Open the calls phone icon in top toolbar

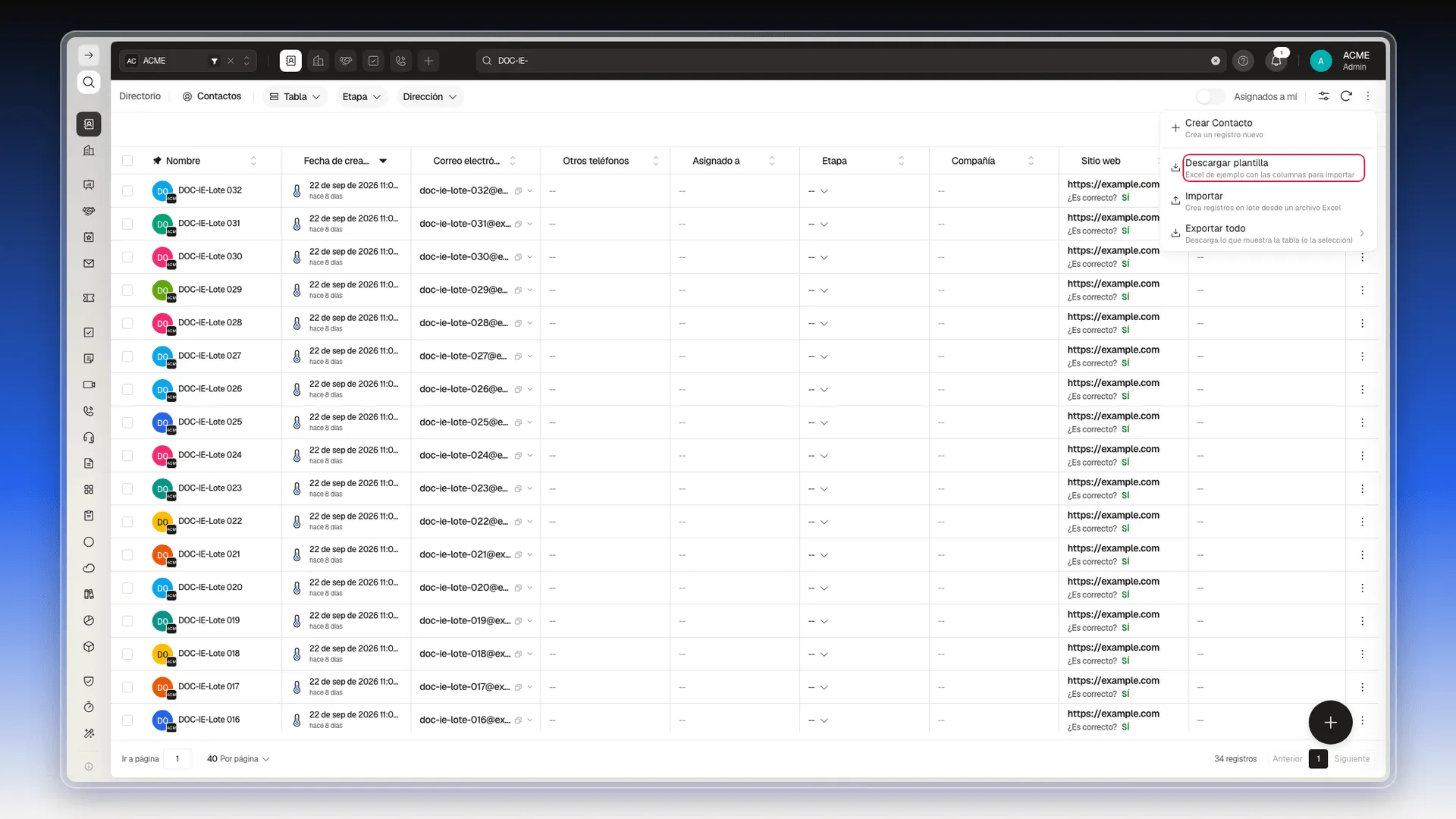point(401,61)
